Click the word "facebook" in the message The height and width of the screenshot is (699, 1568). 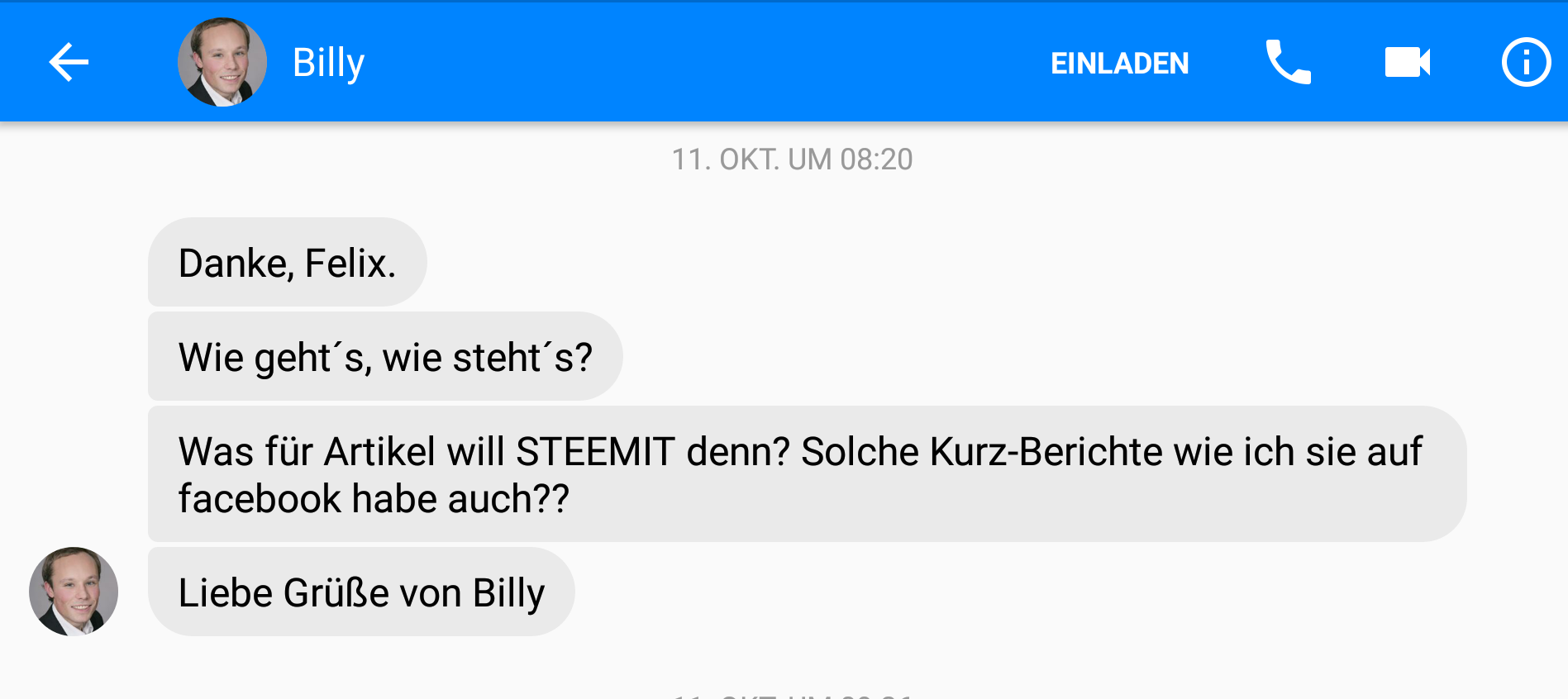click(x=260, y=499)
